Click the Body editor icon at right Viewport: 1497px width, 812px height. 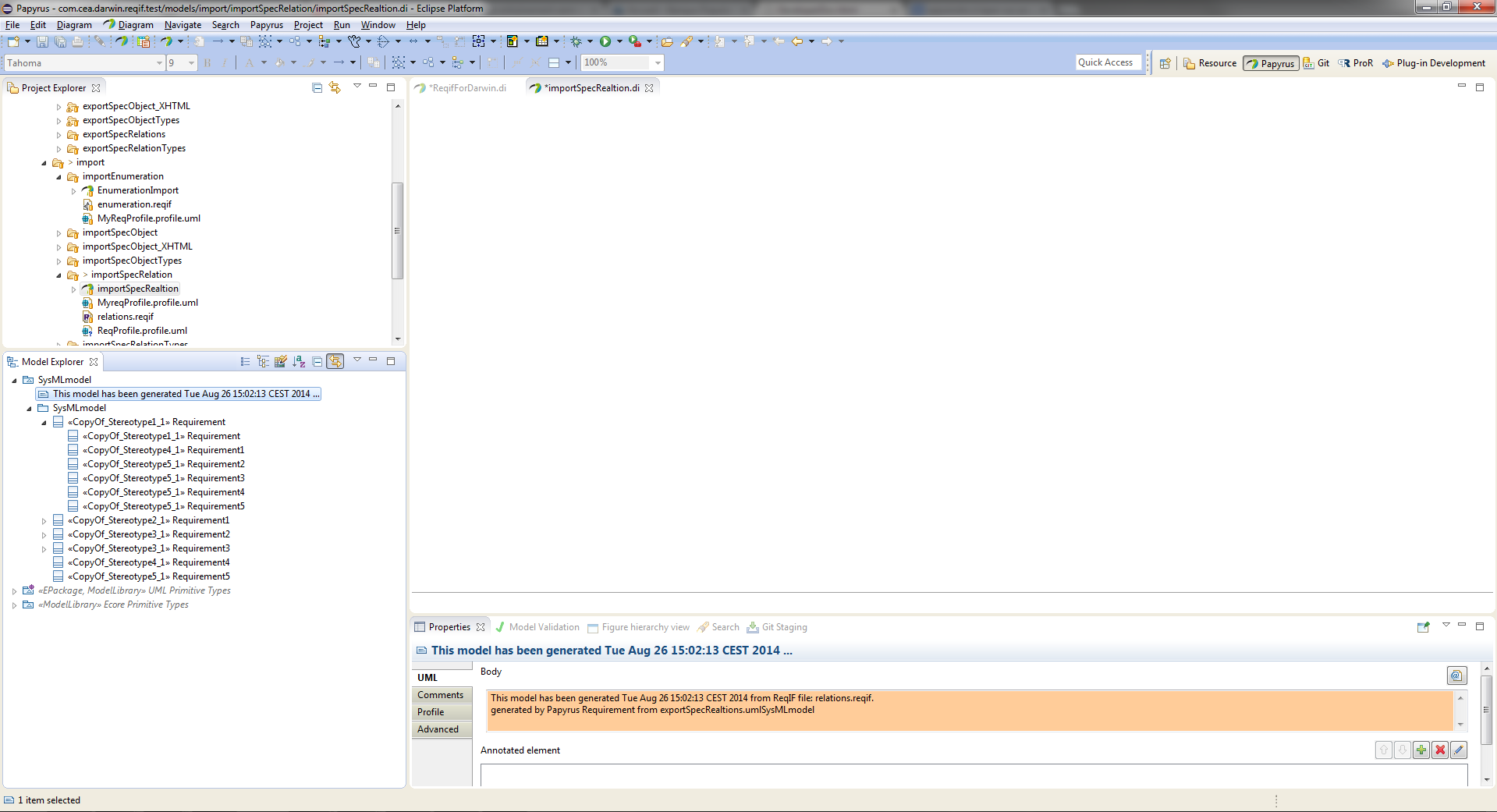(x=1456, y=675)
